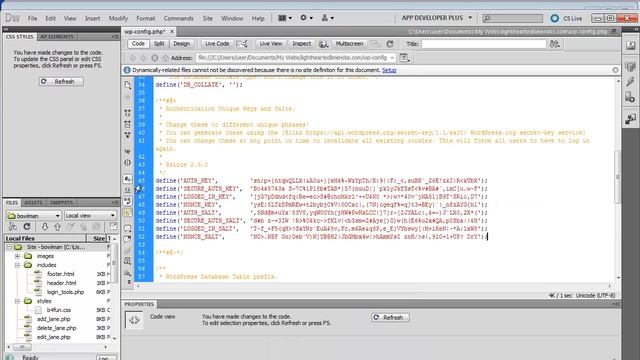Close the wp-config.php document tab
Image resolution: width=640 pixels, height=360 pixels.
pyautogui.click(x=172, y=31)
